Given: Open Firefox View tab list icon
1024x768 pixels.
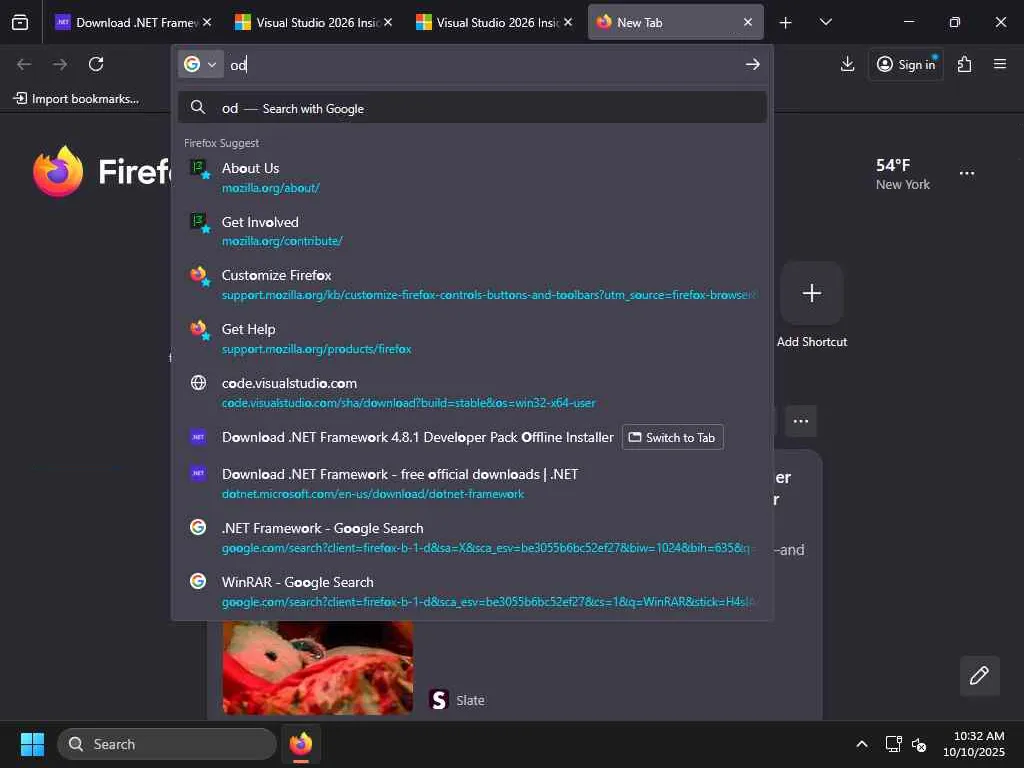Looking at the screenshot, I should click(x=20, y=22).
